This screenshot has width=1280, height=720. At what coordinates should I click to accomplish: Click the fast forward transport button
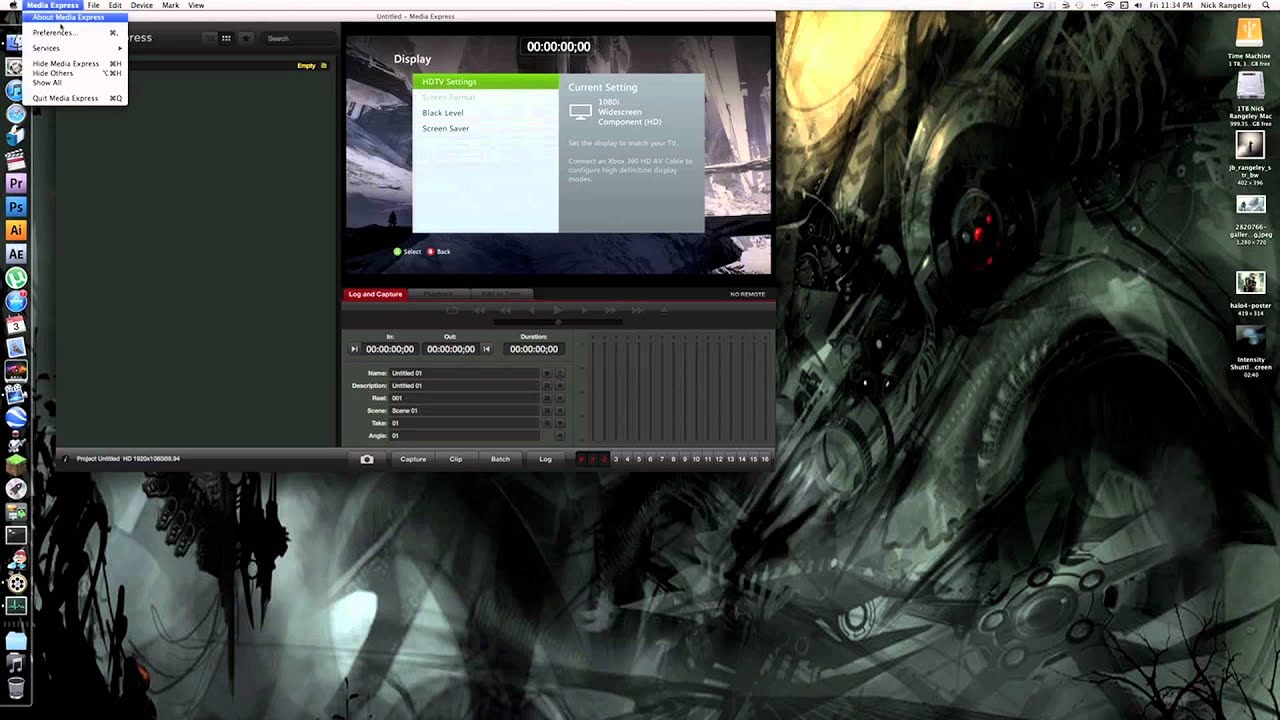610,310
